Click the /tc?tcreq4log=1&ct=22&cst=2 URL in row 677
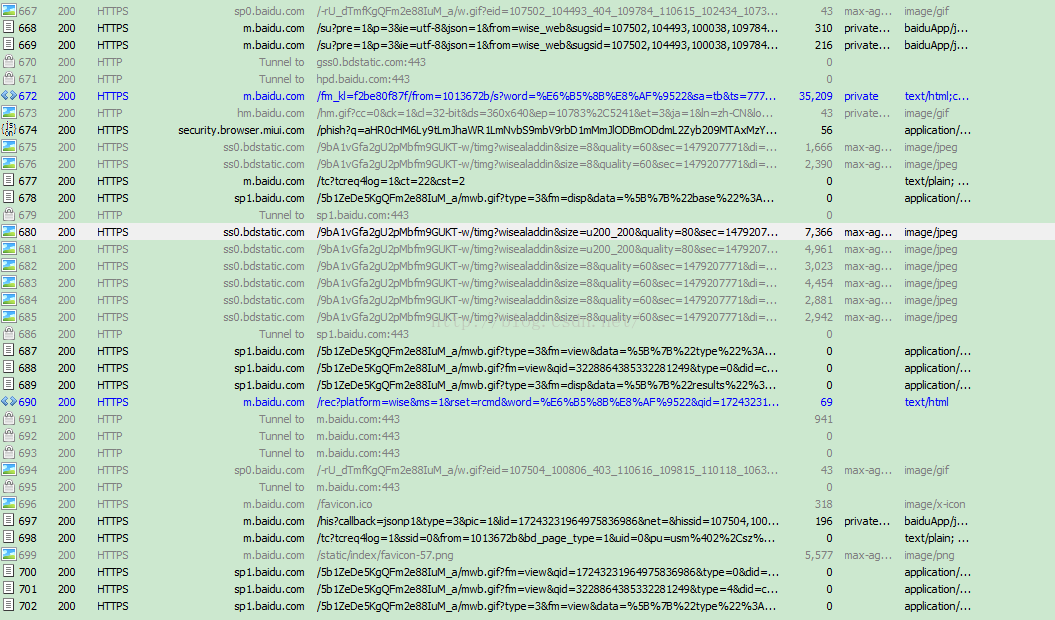1055x620 pixels. (390, 181)
